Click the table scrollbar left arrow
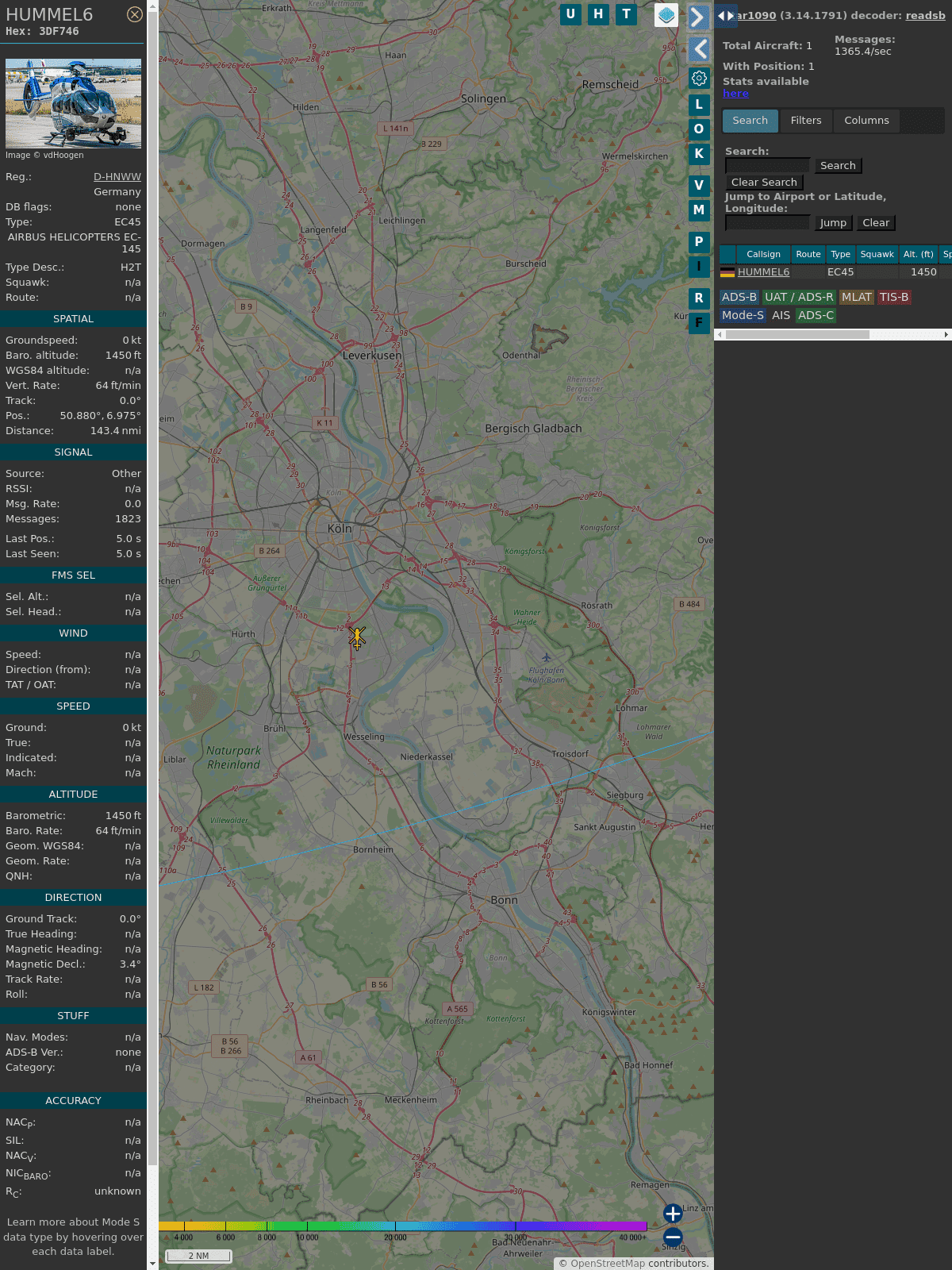The width and height of the screenshot is (952, 1270). coord(720,335)
